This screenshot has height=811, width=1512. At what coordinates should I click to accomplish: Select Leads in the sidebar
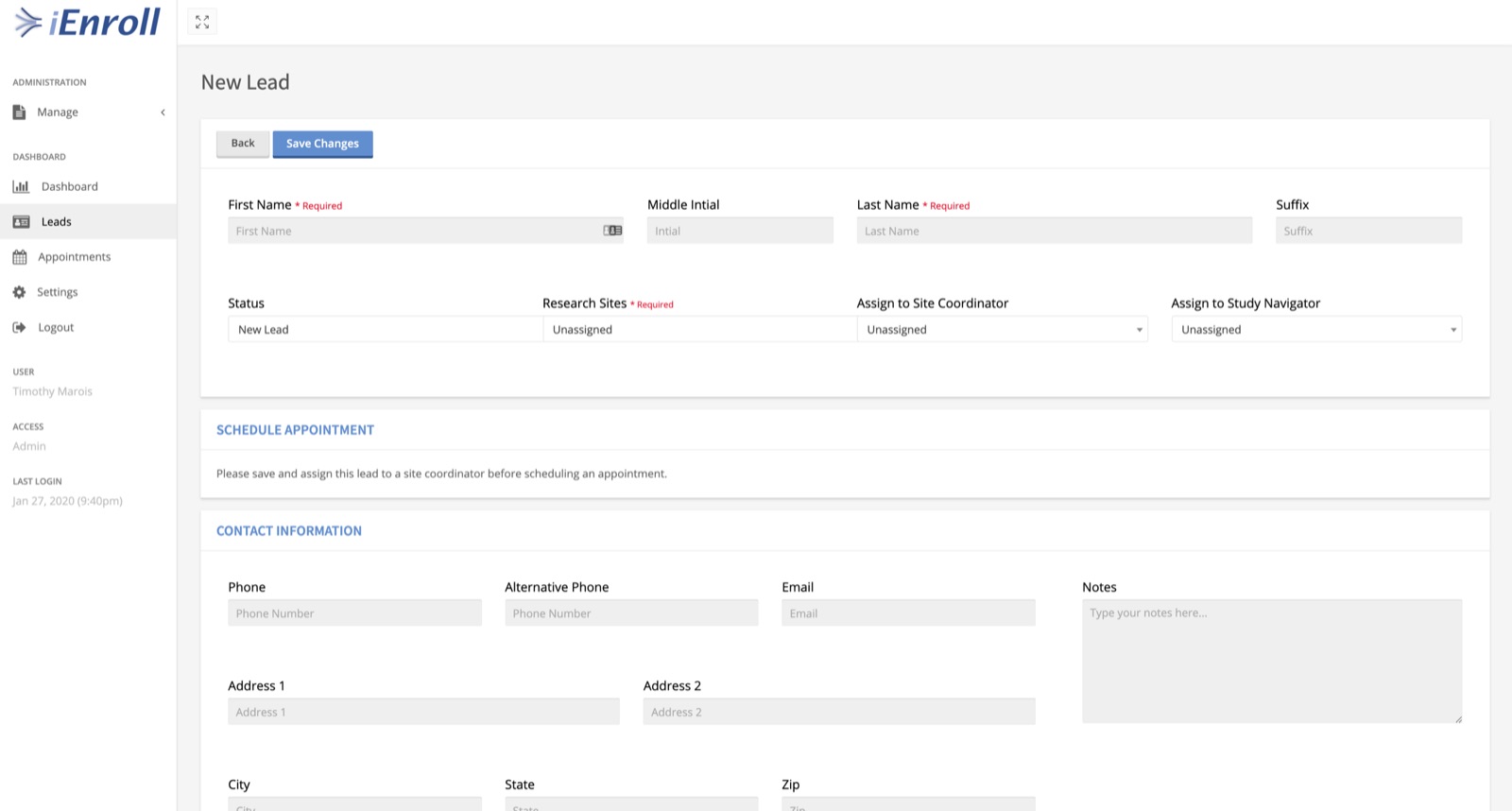tap(88, 221)
